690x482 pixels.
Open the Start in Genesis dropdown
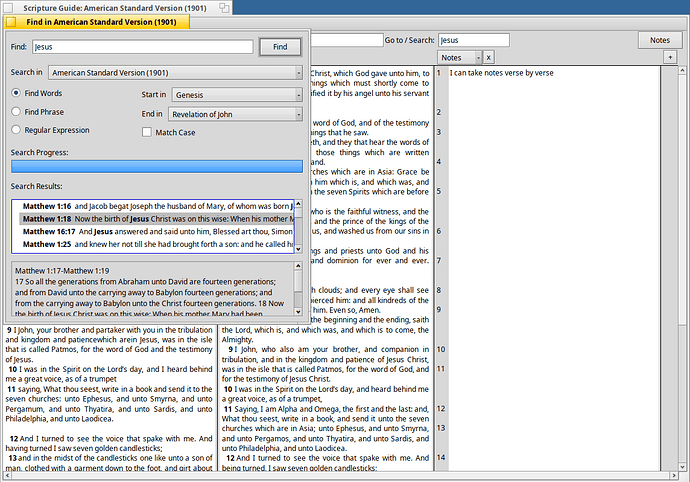tap(237, 95)
